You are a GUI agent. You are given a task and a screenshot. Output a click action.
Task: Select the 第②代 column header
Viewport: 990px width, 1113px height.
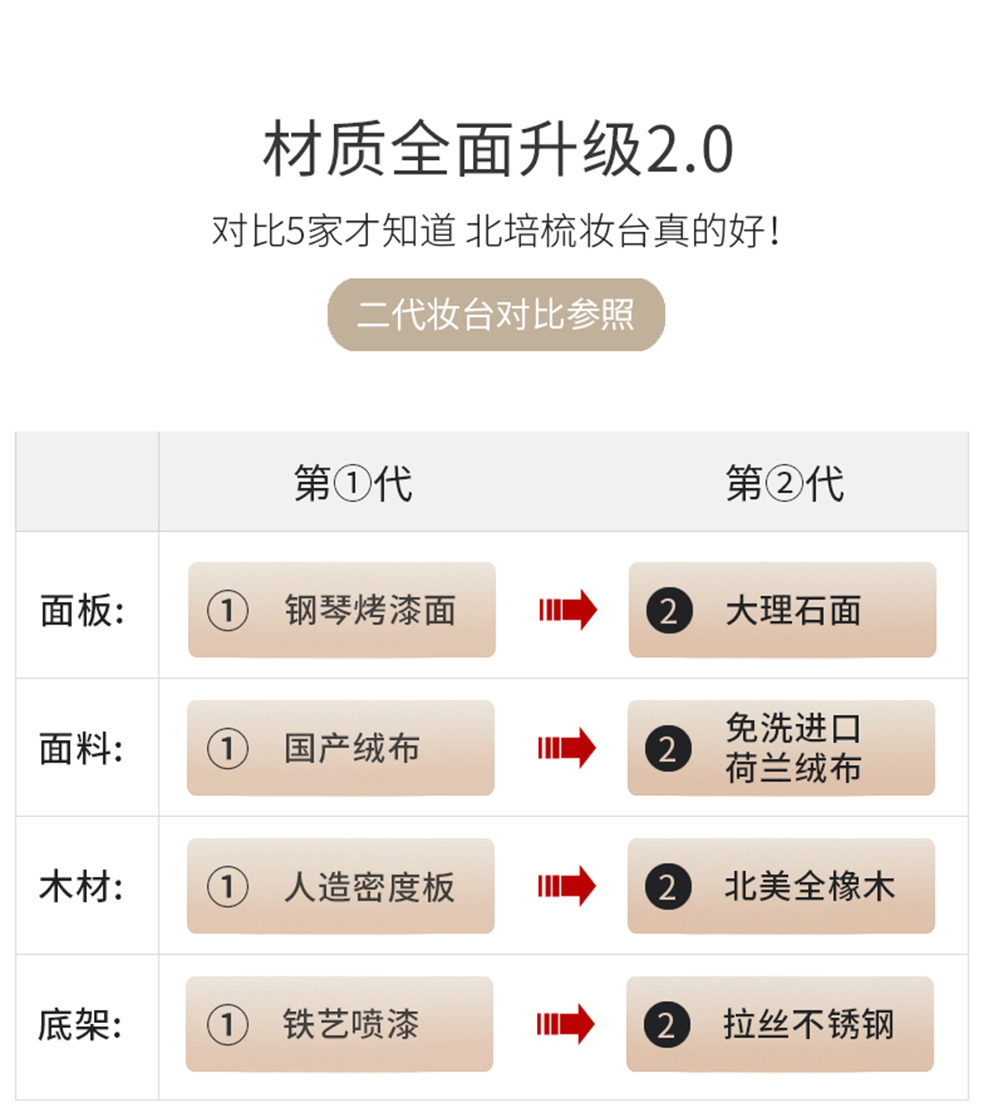pyautogui.click(x=784, y=483)
